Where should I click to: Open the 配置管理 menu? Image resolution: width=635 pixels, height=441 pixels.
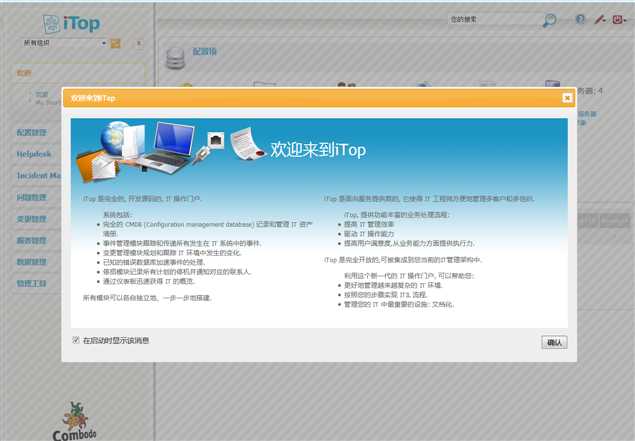[x=32, y=132]
